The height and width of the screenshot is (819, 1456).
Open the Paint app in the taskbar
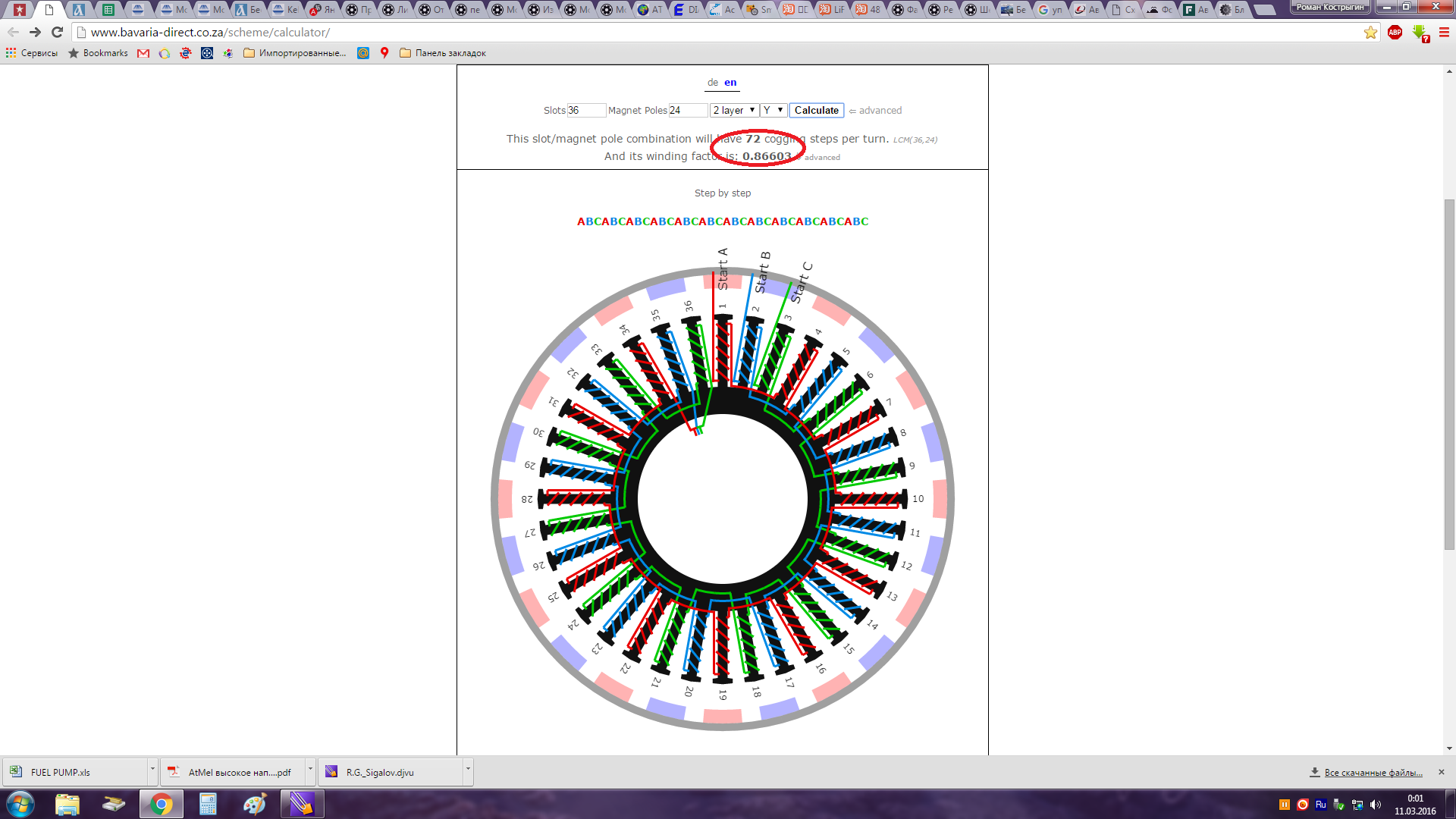point(255,804)
